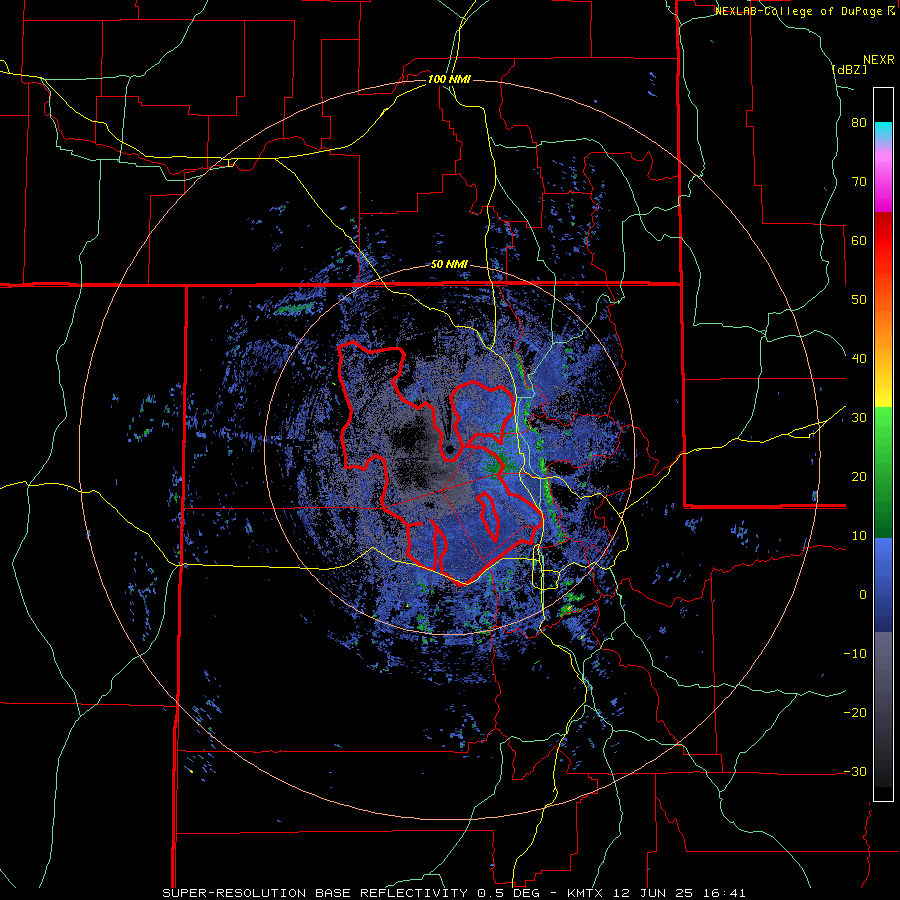Click the 30 value on the dBZ scale

point(859,417)
